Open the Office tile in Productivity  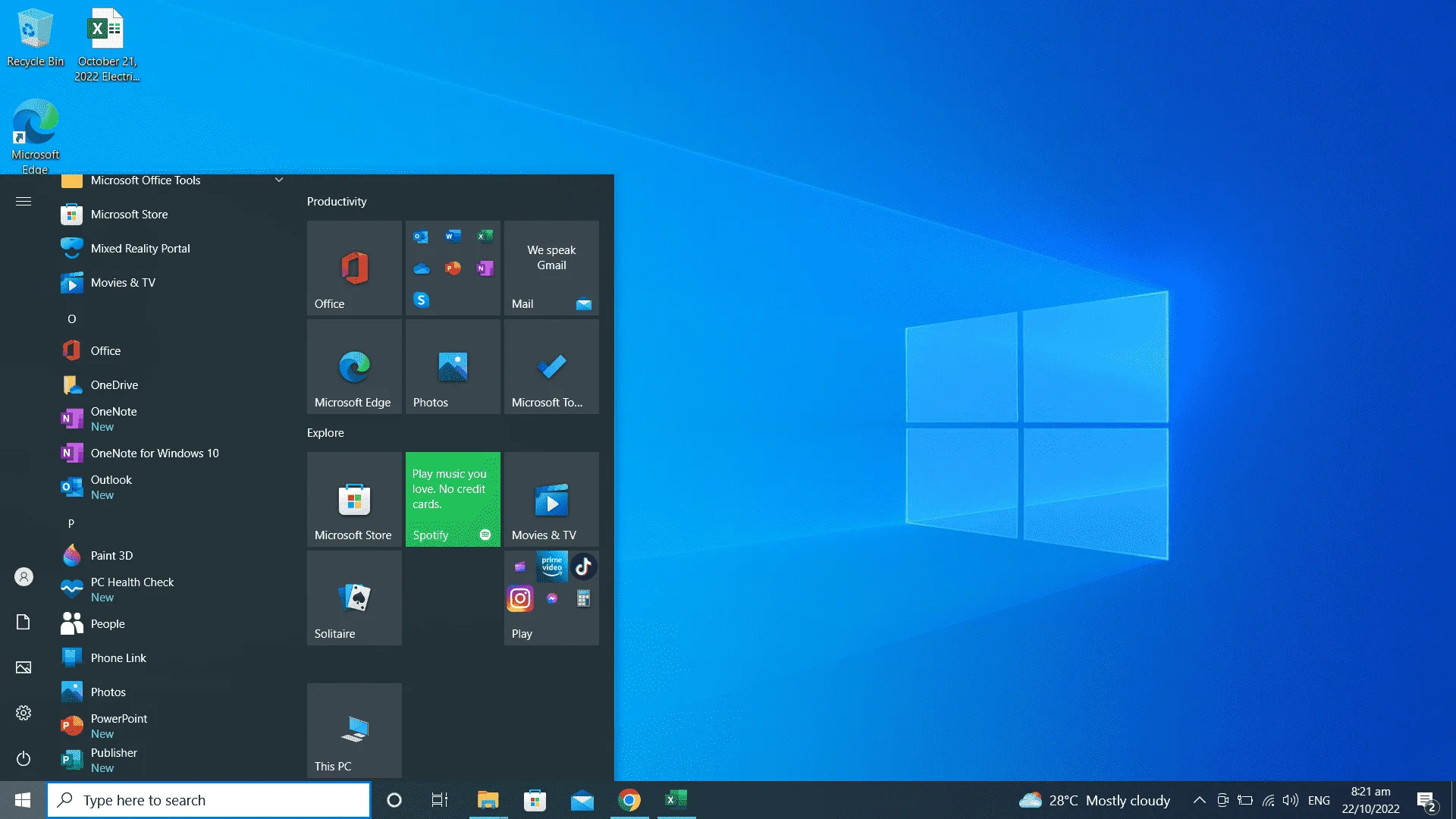pos(354,268)
